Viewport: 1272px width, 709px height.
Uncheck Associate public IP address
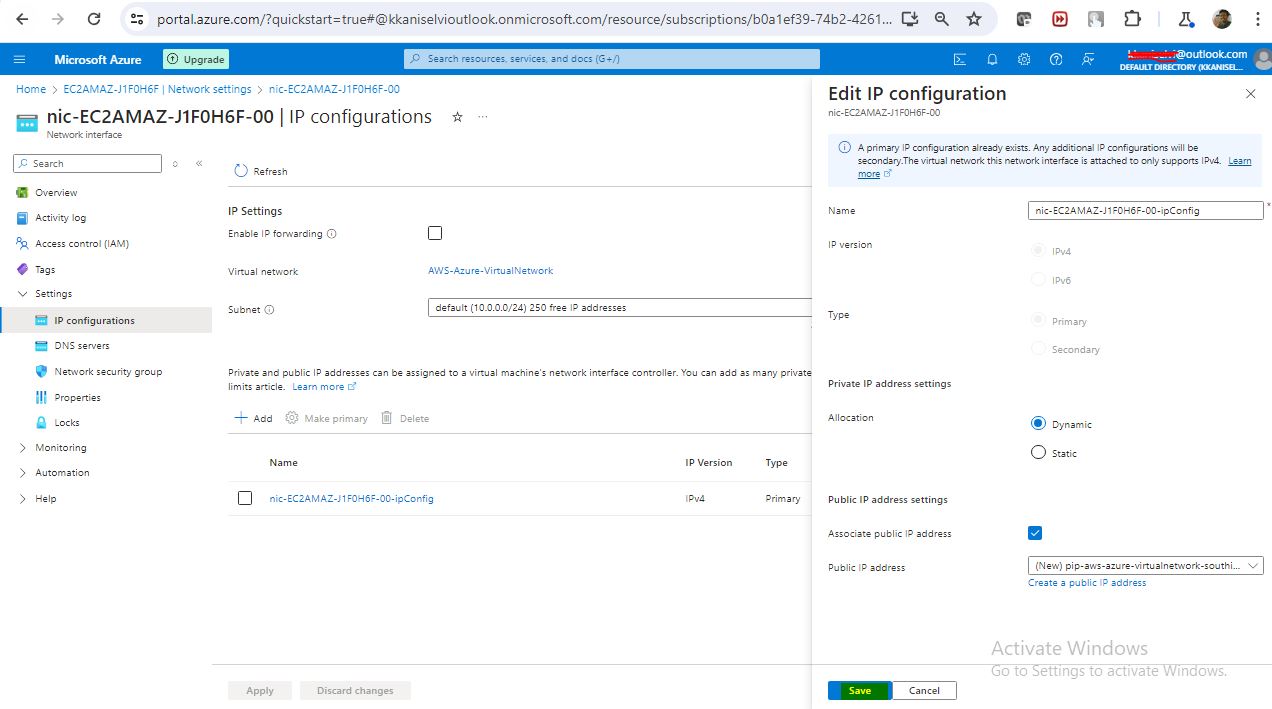pyautogui.click(x=1035, y=533)
